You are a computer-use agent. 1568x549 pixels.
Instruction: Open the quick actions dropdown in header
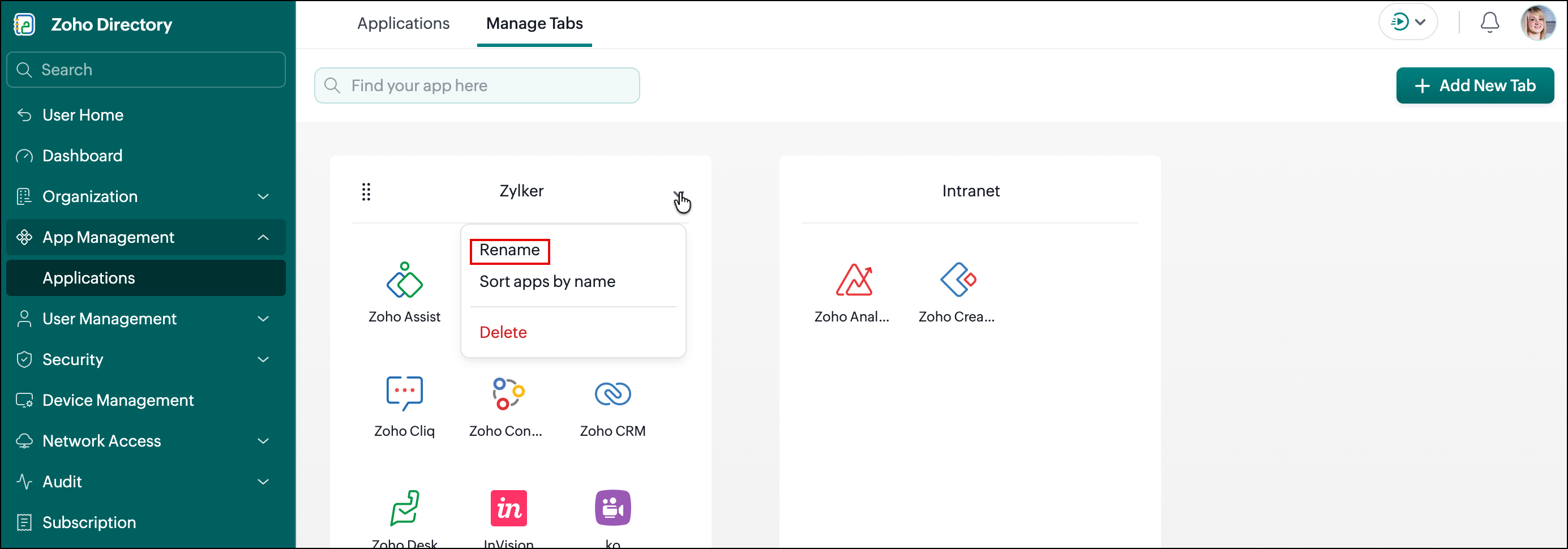coord(1408,23)
